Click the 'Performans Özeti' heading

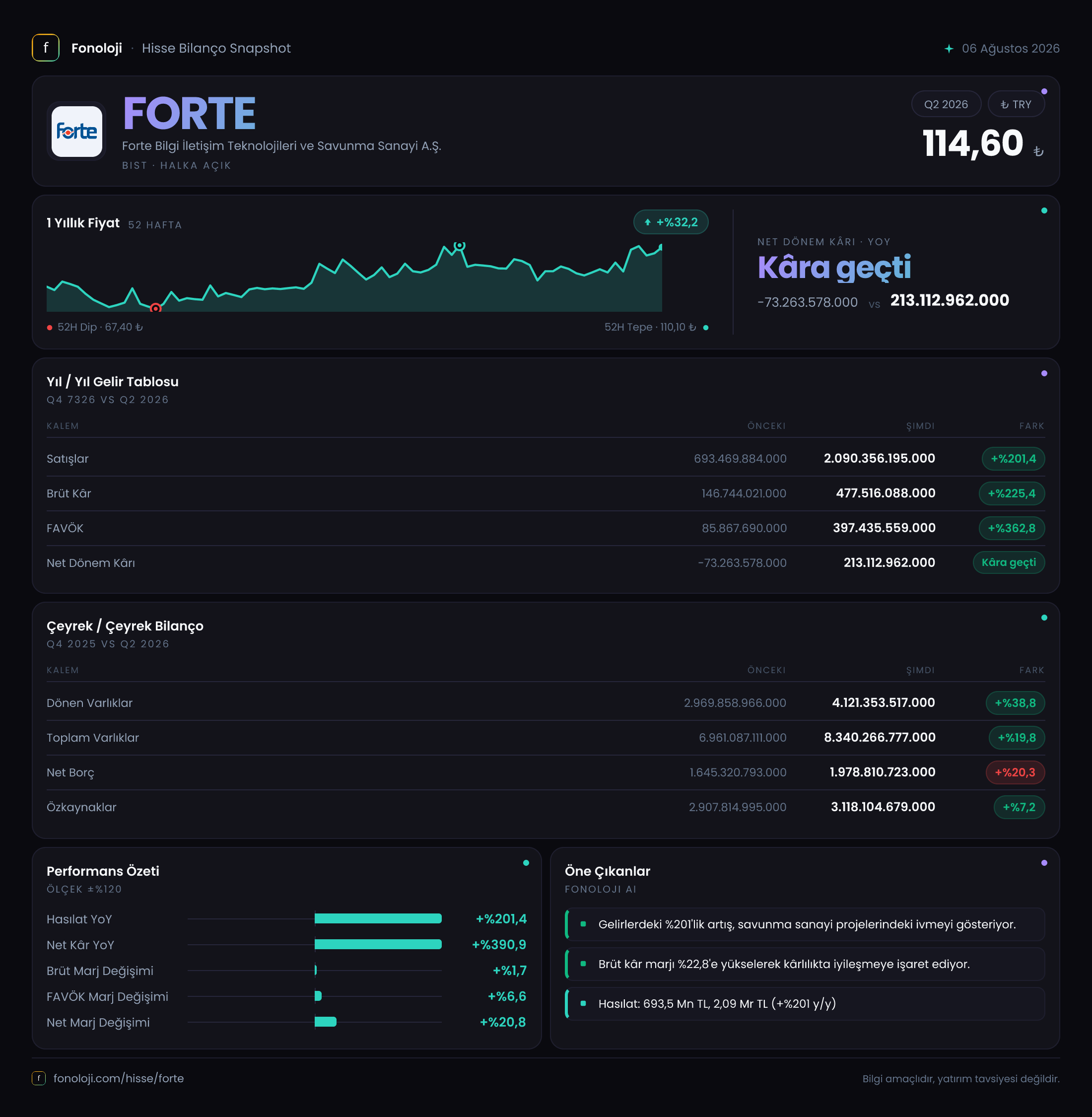pyautogui.click(x=103, y=871)
